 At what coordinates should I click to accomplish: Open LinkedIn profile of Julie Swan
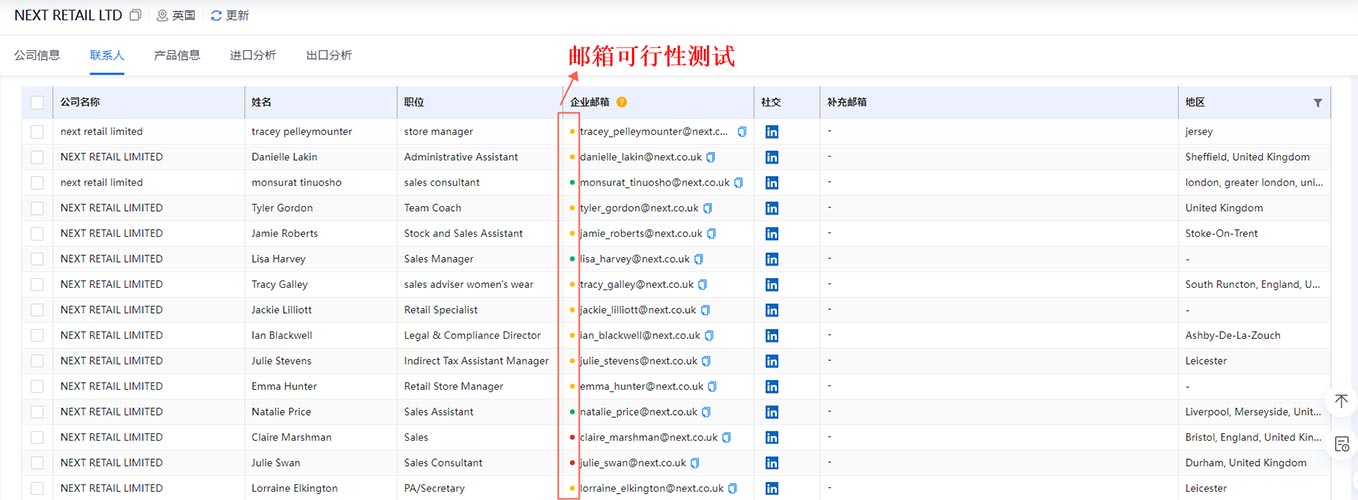point(772,463)
